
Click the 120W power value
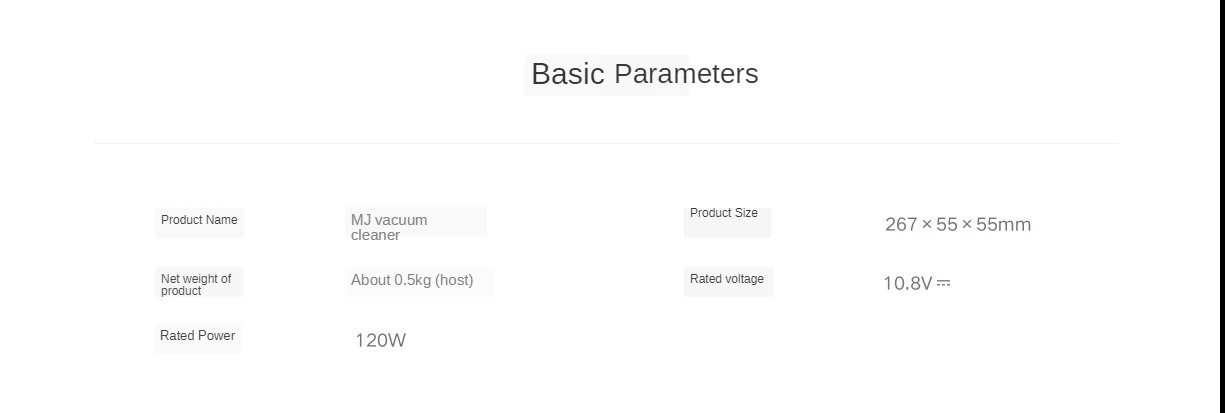click(380, 341)
